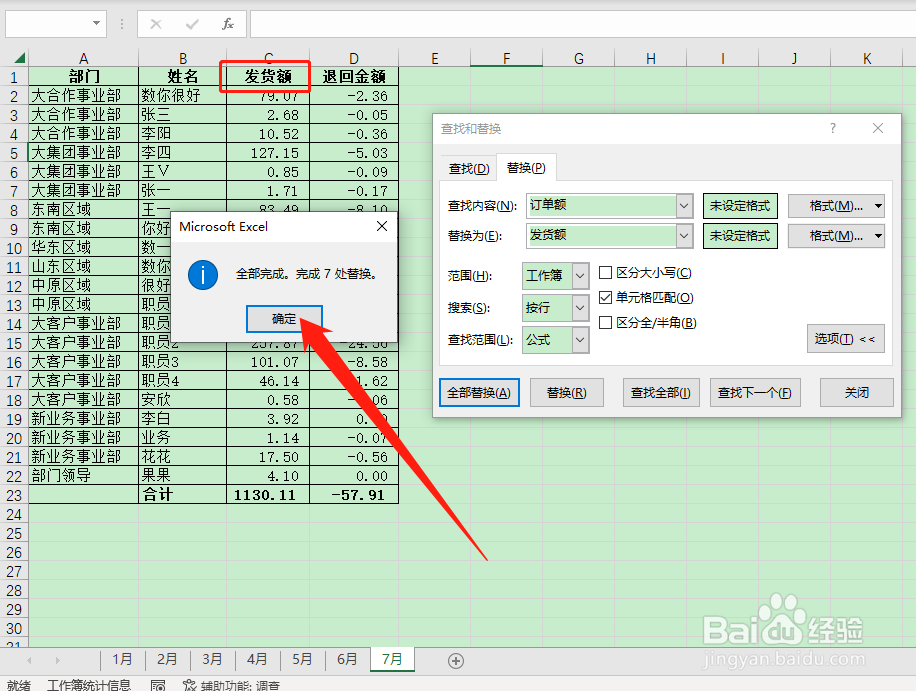916x691 pixels.
Task: Click the replace 未设定格式 preview box
Action: pos(740,236)
